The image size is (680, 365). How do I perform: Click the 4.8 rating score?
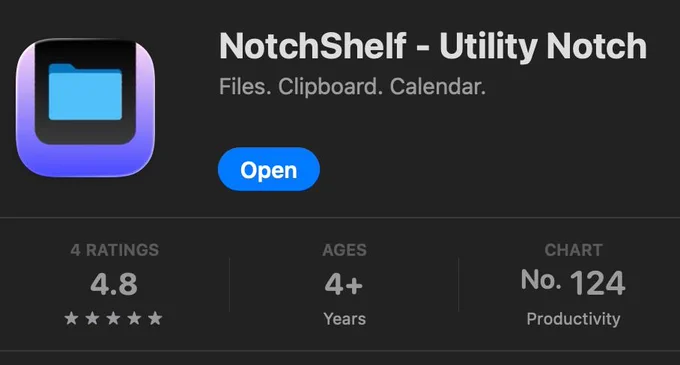(114, 284)
